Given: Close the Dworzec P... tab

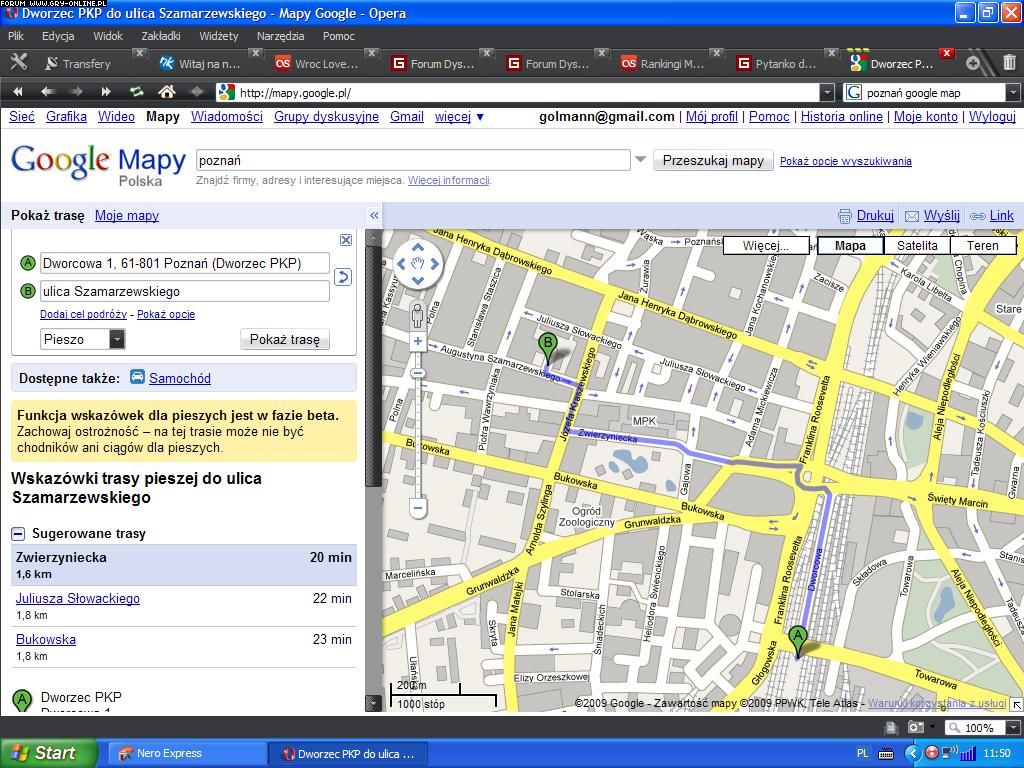Looking at the screenshot, I should [946, 53].
